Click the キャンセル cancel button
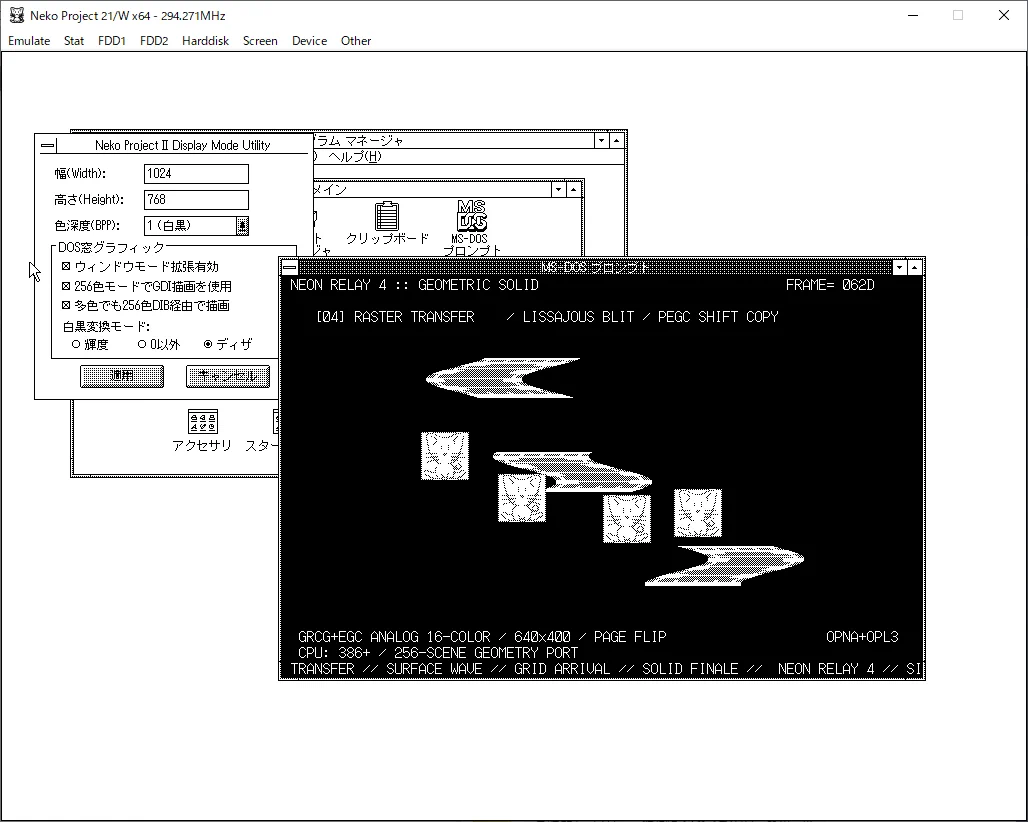This screenshot has width=1028, height=822. point(227,376)
